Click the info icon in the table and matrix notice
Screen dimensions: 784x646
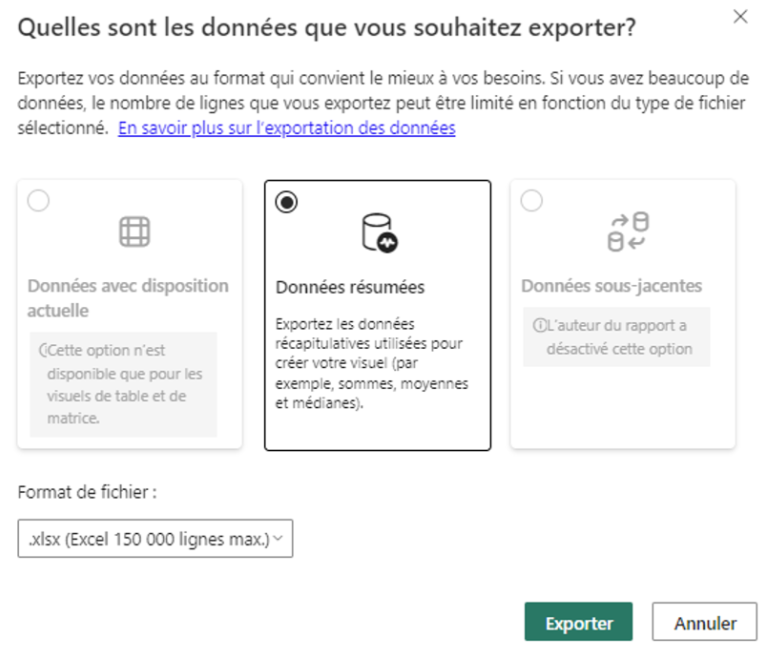pyautogui.click(x=43, y=351)
